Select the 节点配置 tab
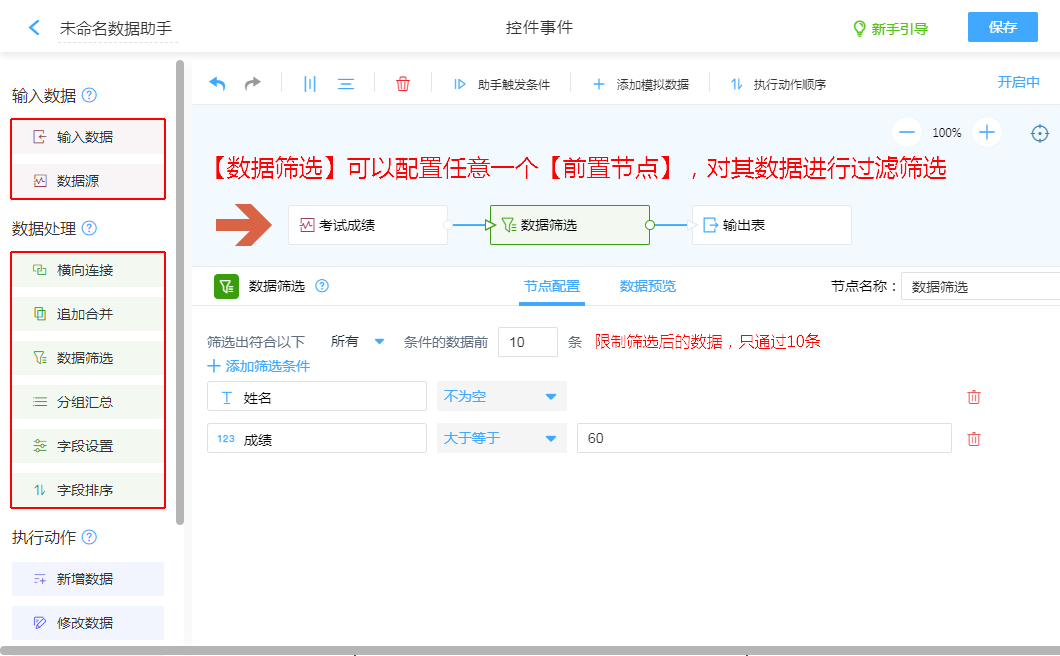 tap(552, 286)
